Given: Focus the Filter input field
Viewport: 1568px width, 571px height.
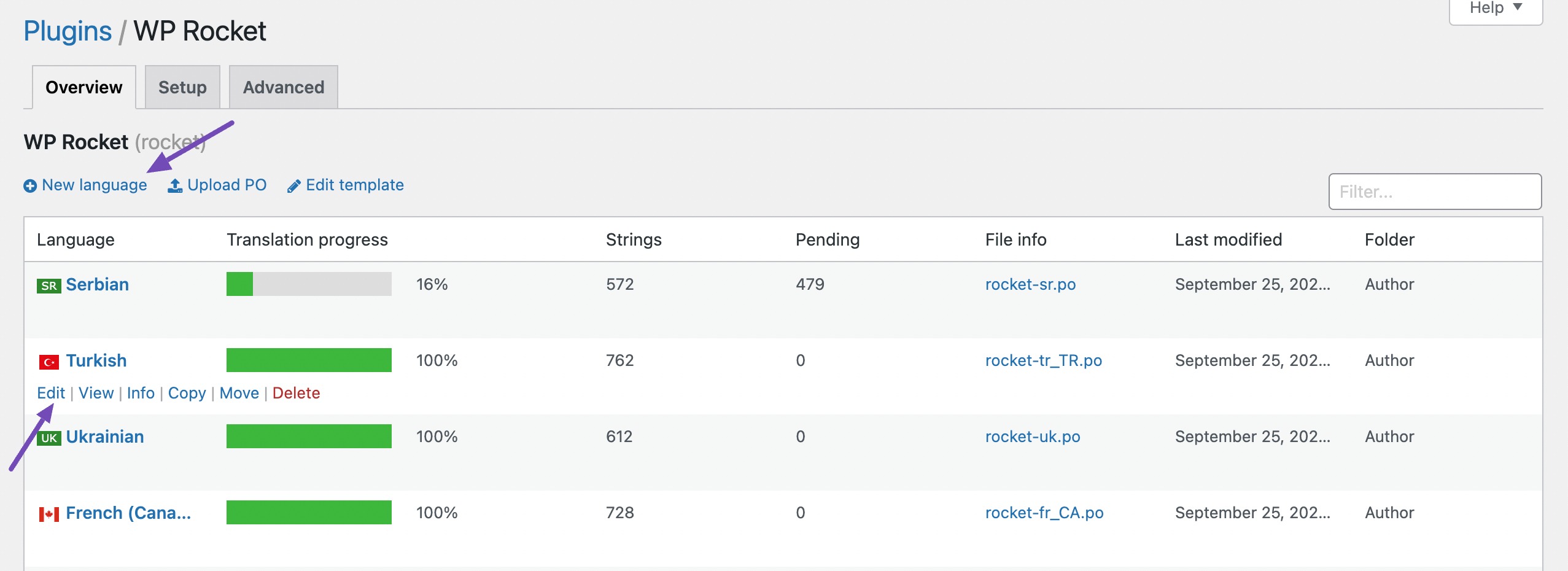Looking at the screenshot, I should pos(1435,192).
